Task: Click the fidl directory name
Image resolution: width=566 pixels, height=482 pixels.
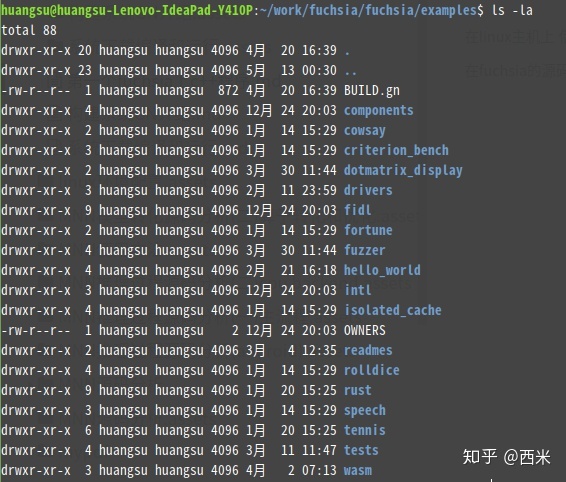Action: [357, 210]
